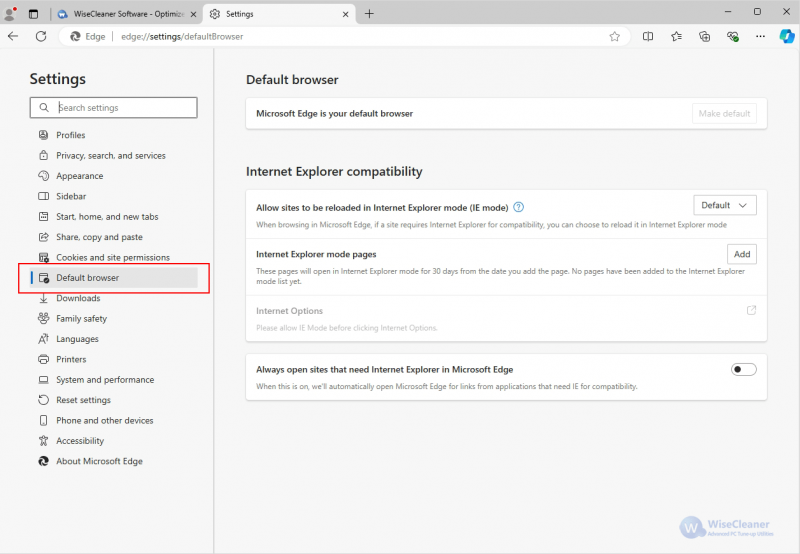Click the Edge site info label
Image resolution: width=800 pixels, height=554 pixels.
88,36
